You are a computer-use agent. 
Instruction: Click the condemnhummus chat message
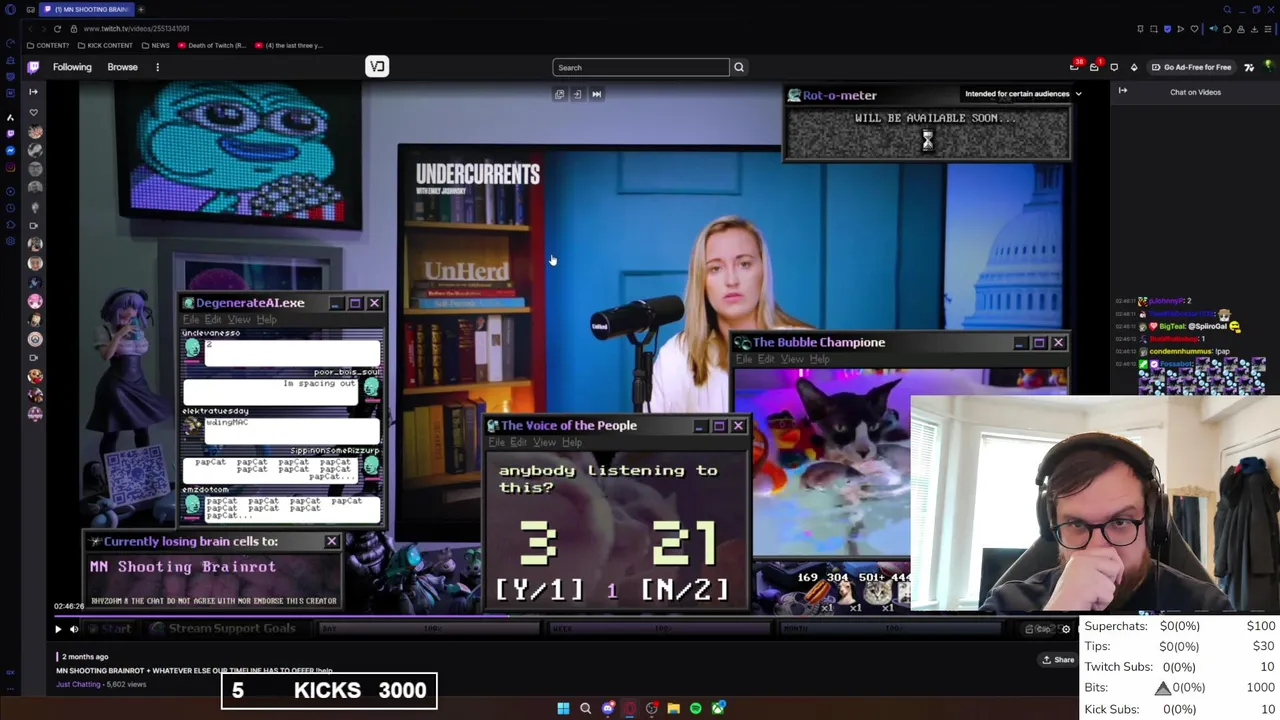[1174, 352]
